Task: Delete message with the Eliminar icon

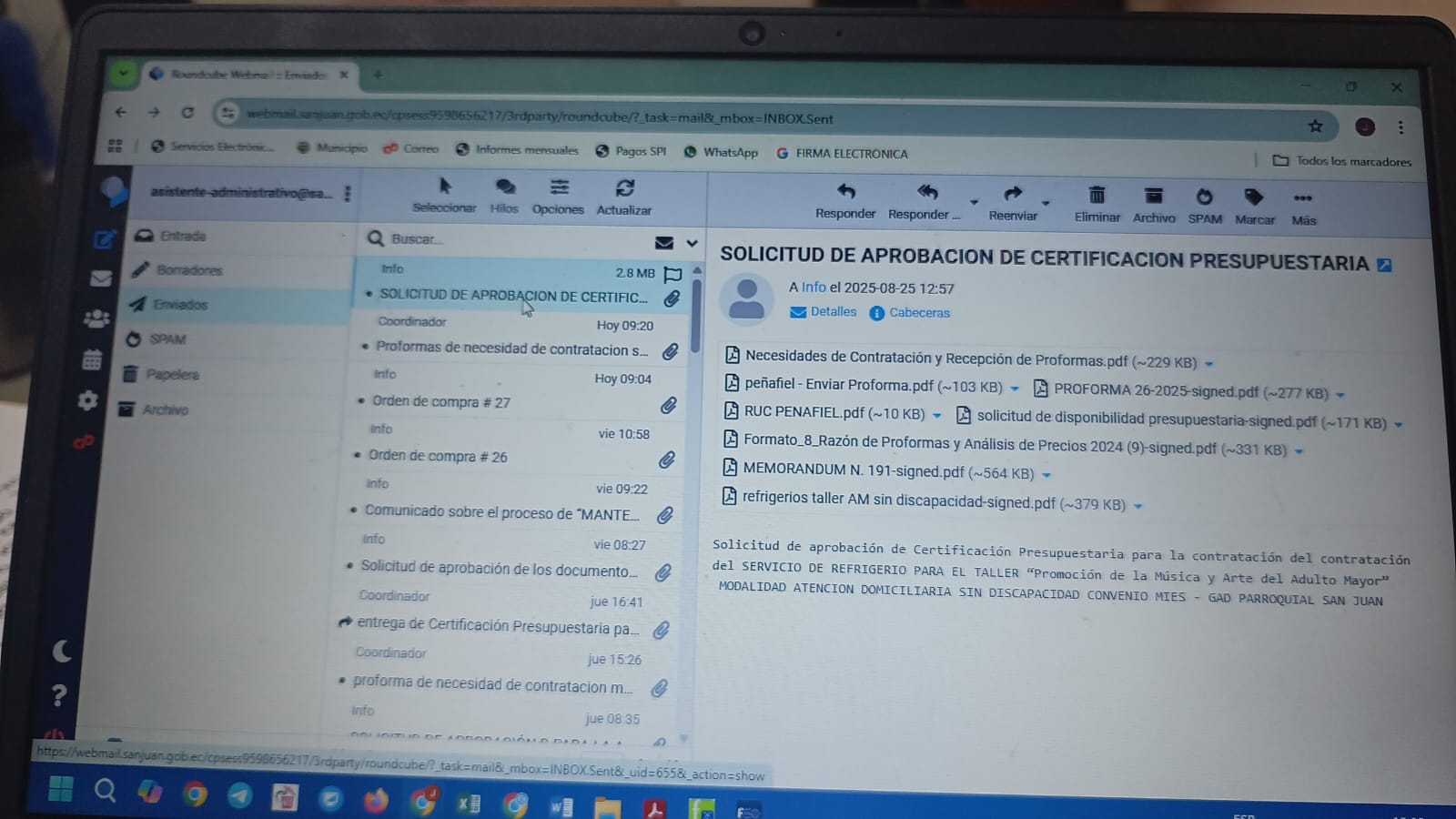Action: [x=1097, y=196]
